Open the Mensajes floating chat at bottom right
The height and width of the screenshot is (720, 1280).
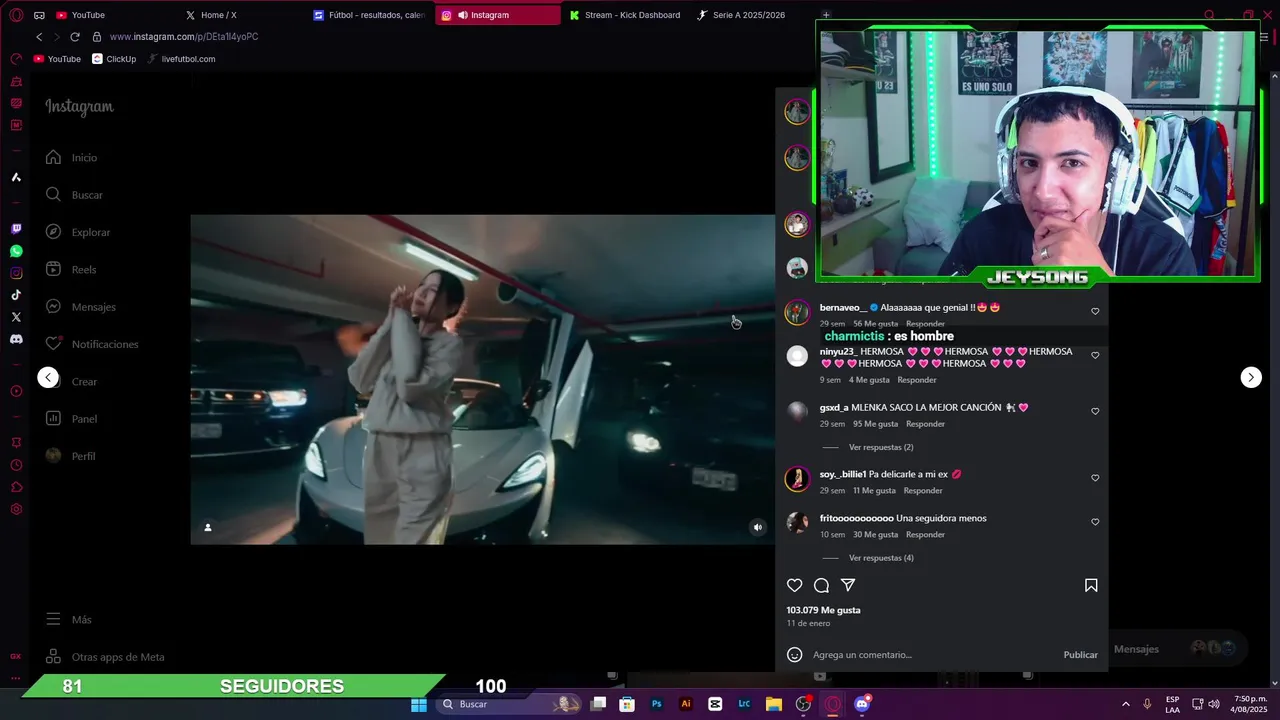pos(1176,649)
